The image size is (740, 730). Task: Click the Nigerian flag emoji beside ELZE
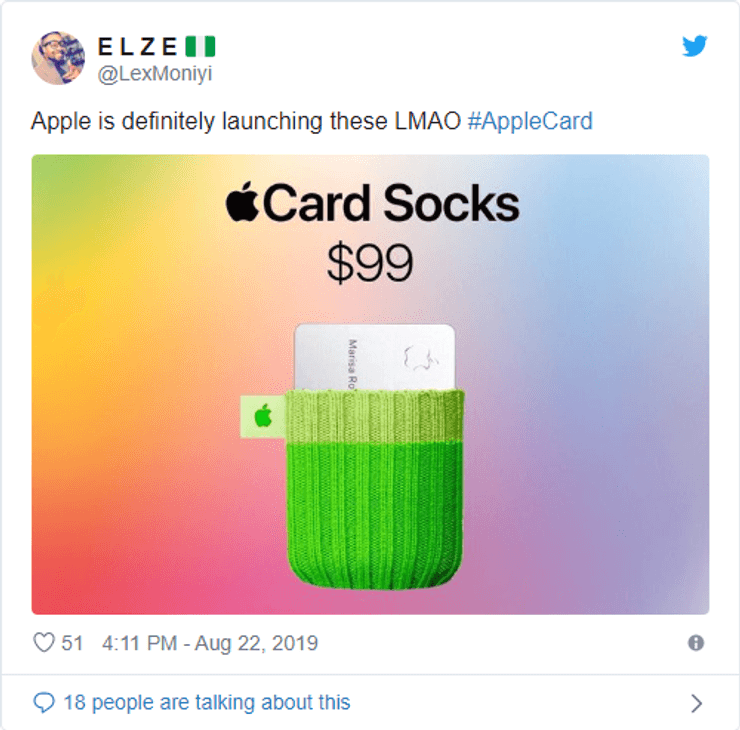tap(200, 46)
